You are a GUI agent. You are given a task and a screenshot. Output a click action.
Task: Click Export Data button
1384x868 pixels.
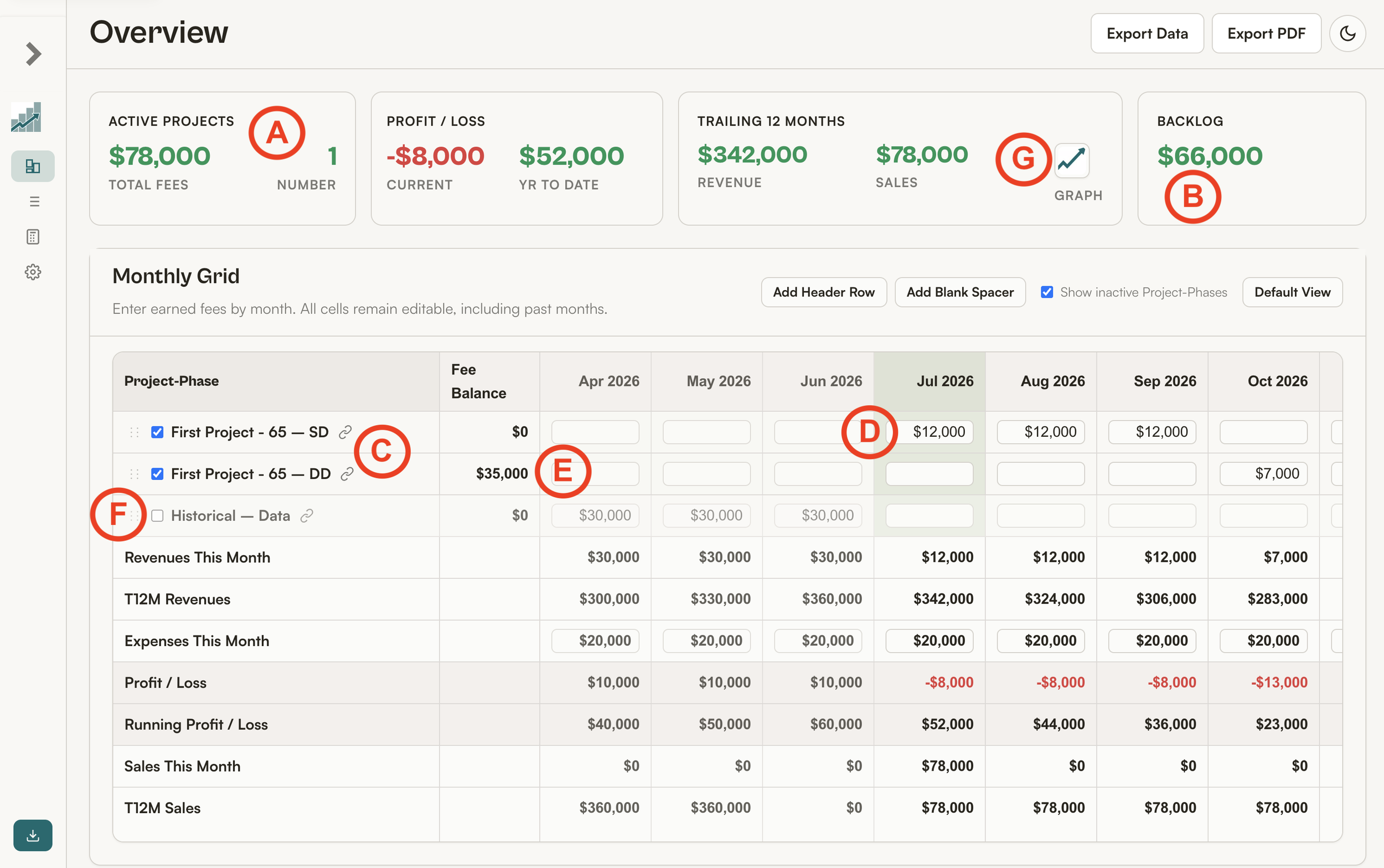1147,33
